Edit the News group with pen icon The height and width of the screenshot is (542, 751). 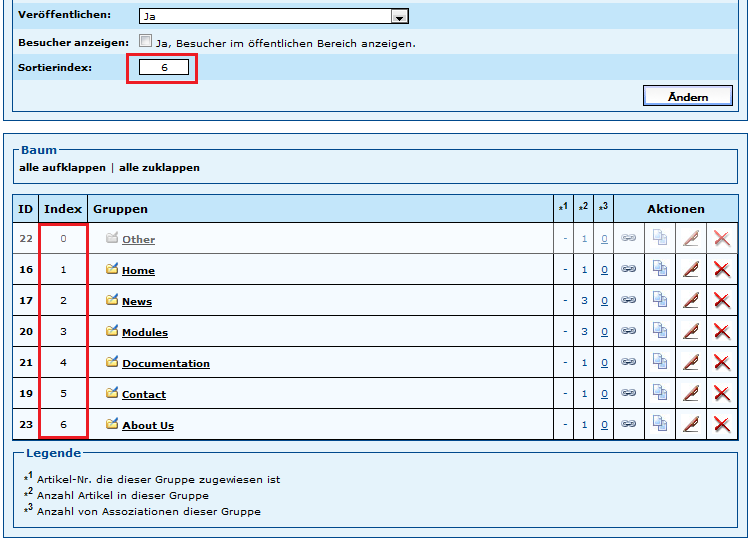(x=690, y=300)
